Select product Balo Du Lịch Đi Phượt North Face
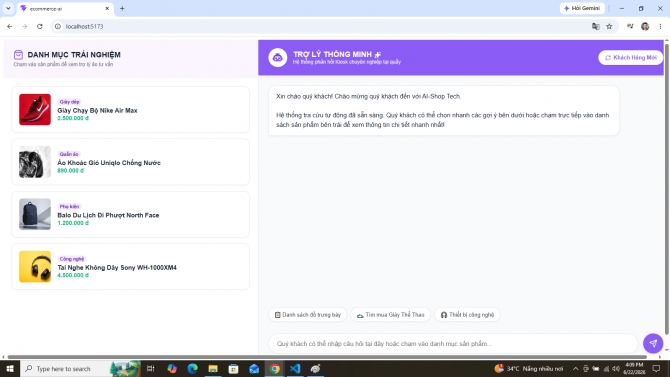This screenshot has width=670, height=377. (130, 214)
